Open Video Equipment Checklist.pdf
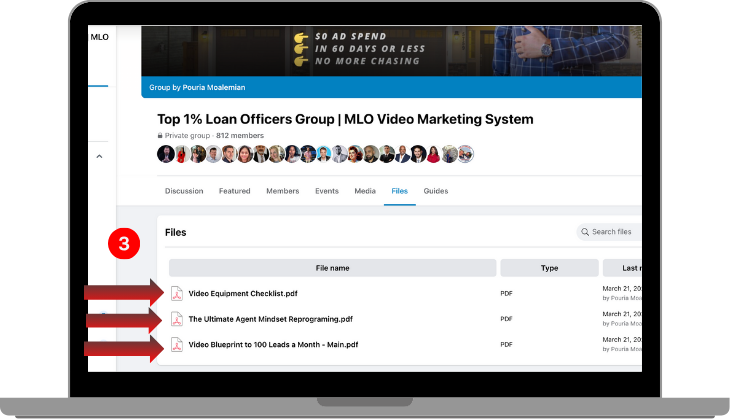 pos(243,293)
